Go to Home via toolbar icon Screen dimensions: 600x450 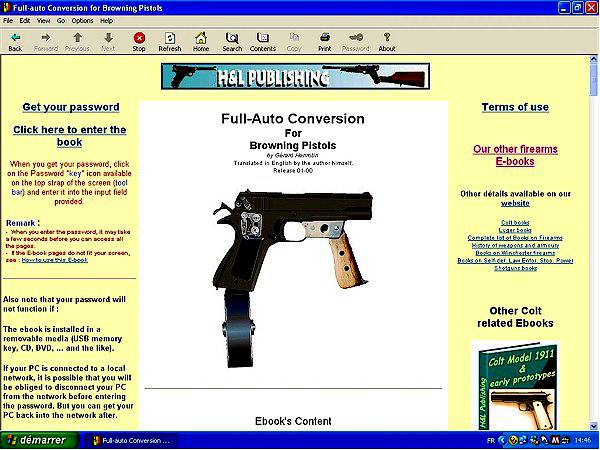click(x=201, y=38)
